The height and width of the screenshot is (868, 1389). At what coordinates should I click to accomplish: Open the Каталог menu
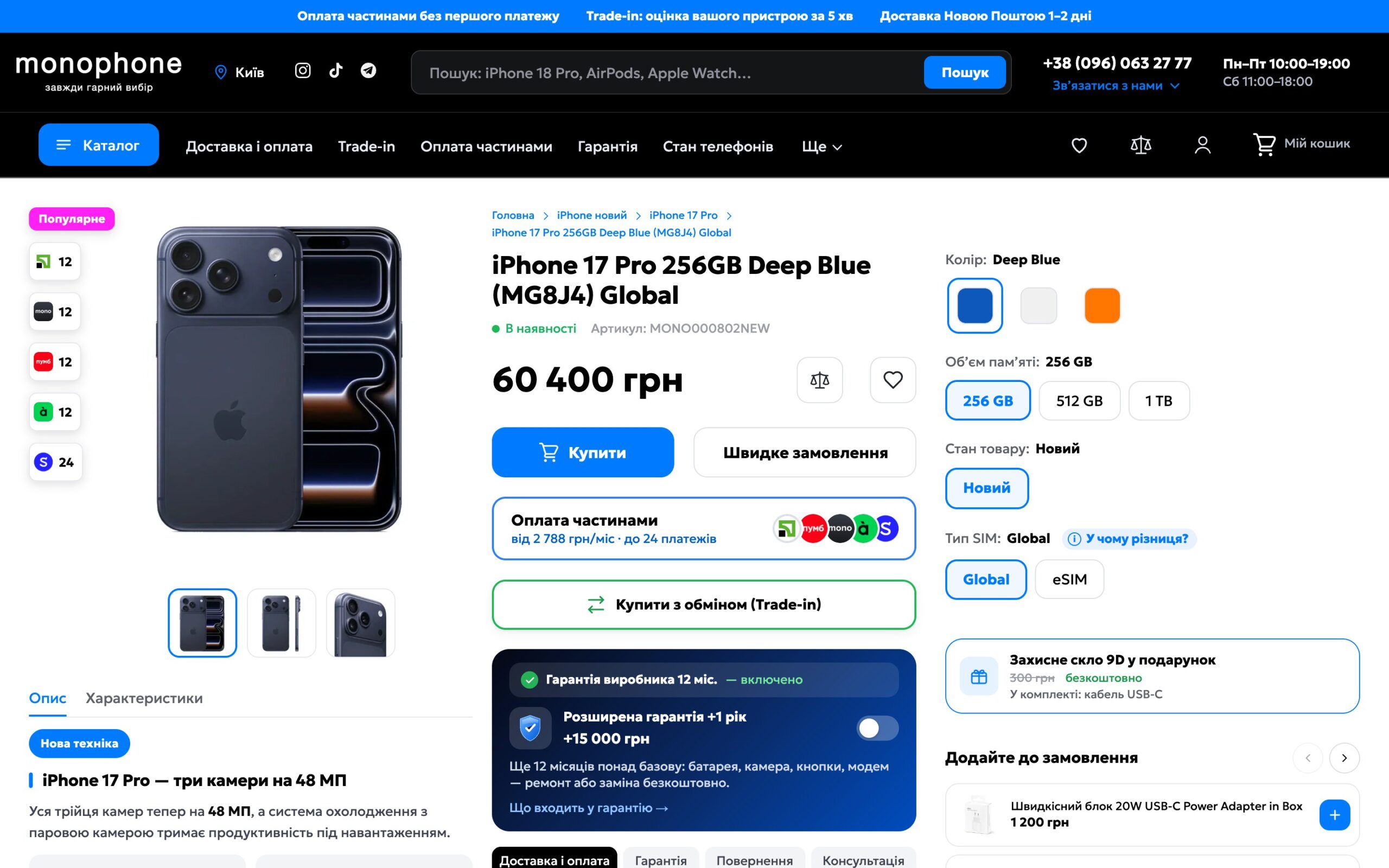coord(99,145)
